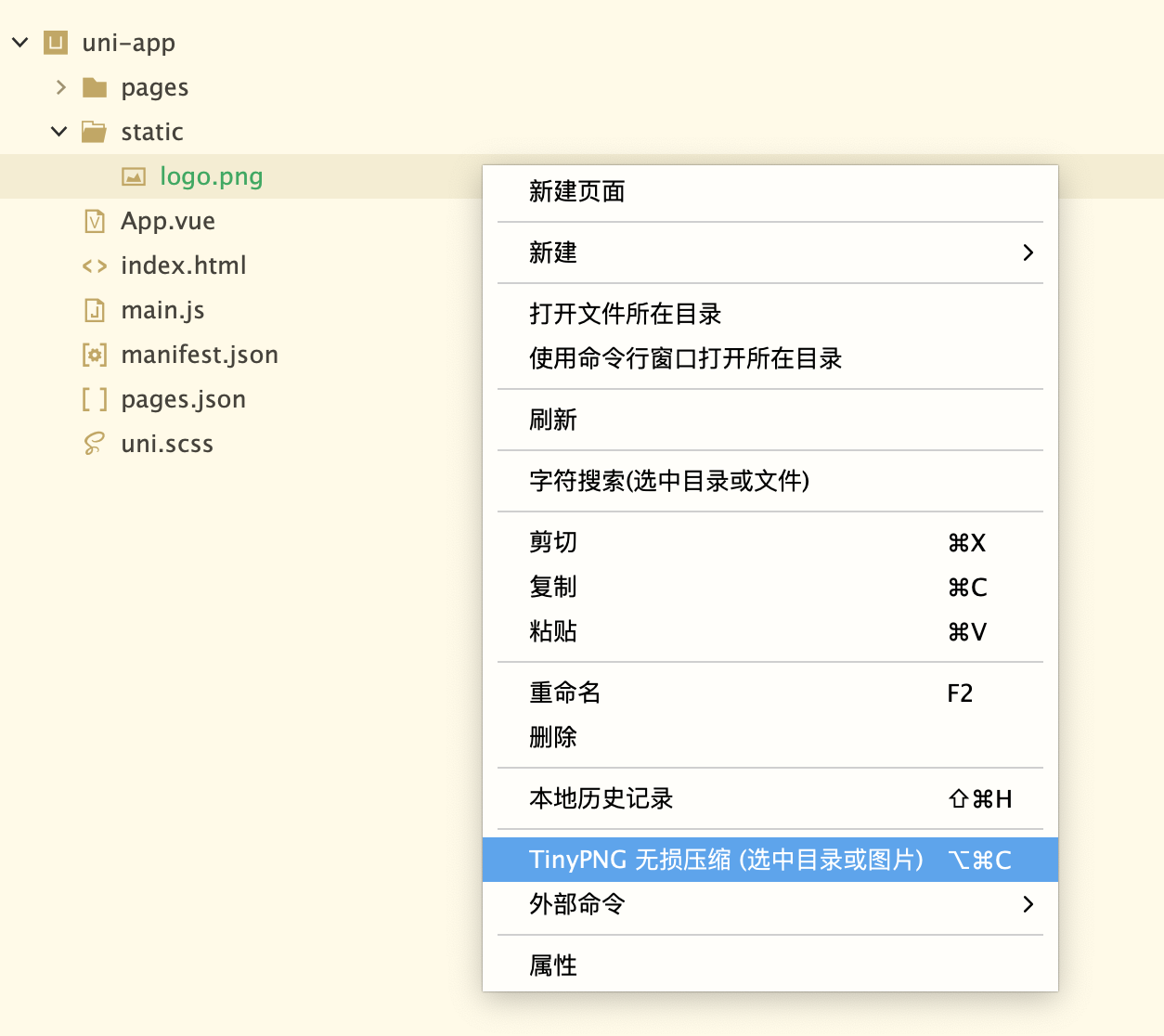This screenshot has height=1036, width=1164.
Task: Click the App.vue file icon
Action: 95,221
